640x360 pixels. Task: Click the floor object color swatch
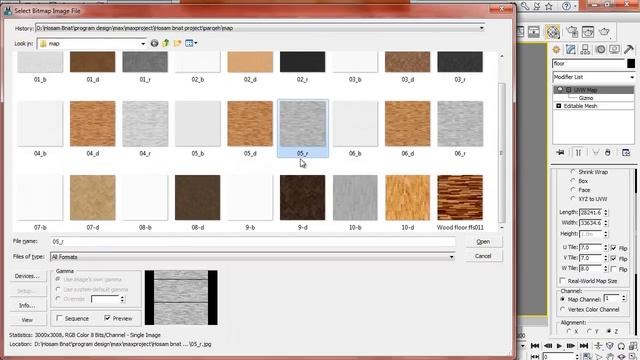[x=631, y=63]
